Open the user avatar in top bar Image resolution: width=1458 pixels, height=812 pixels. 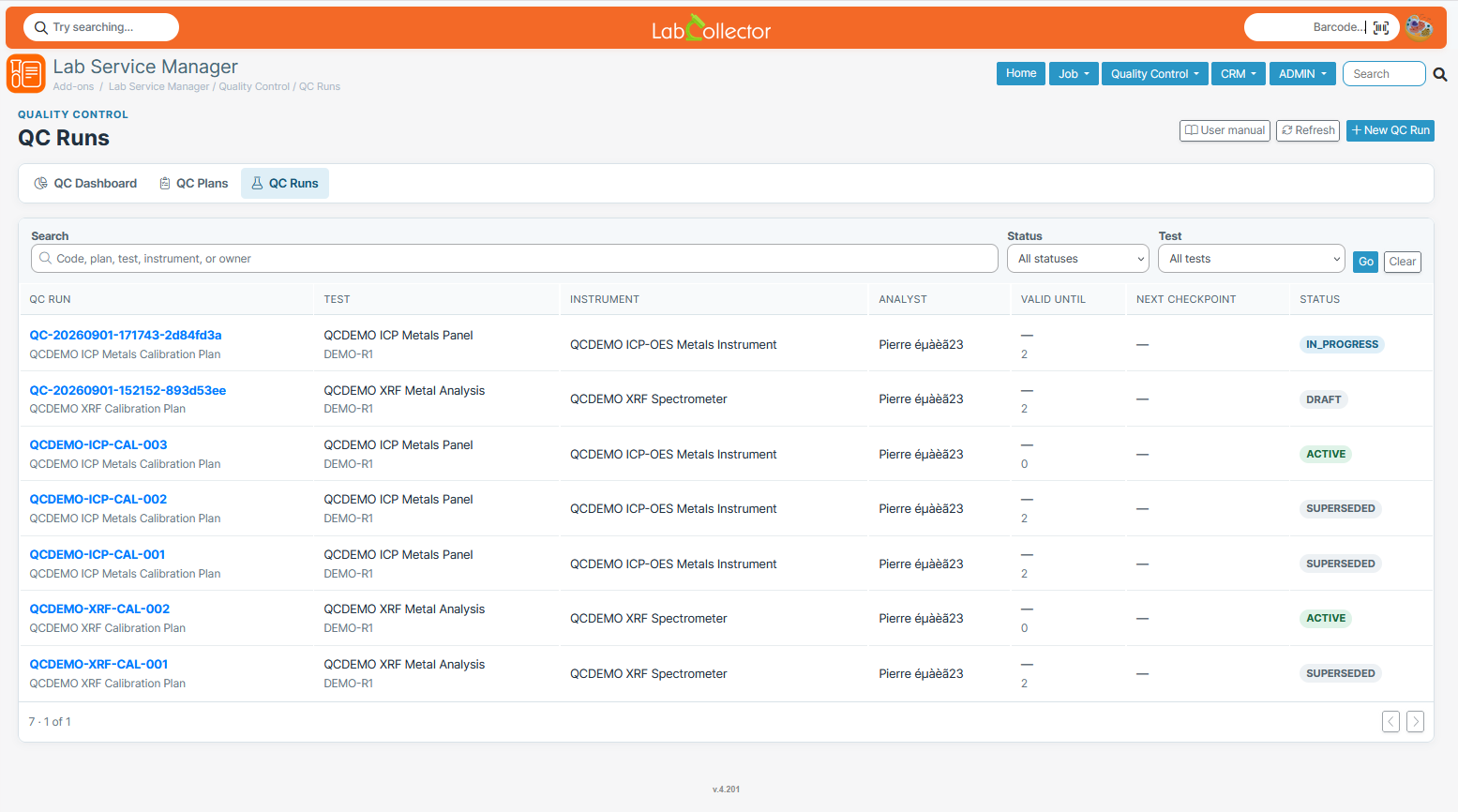tap(1419, 27)
